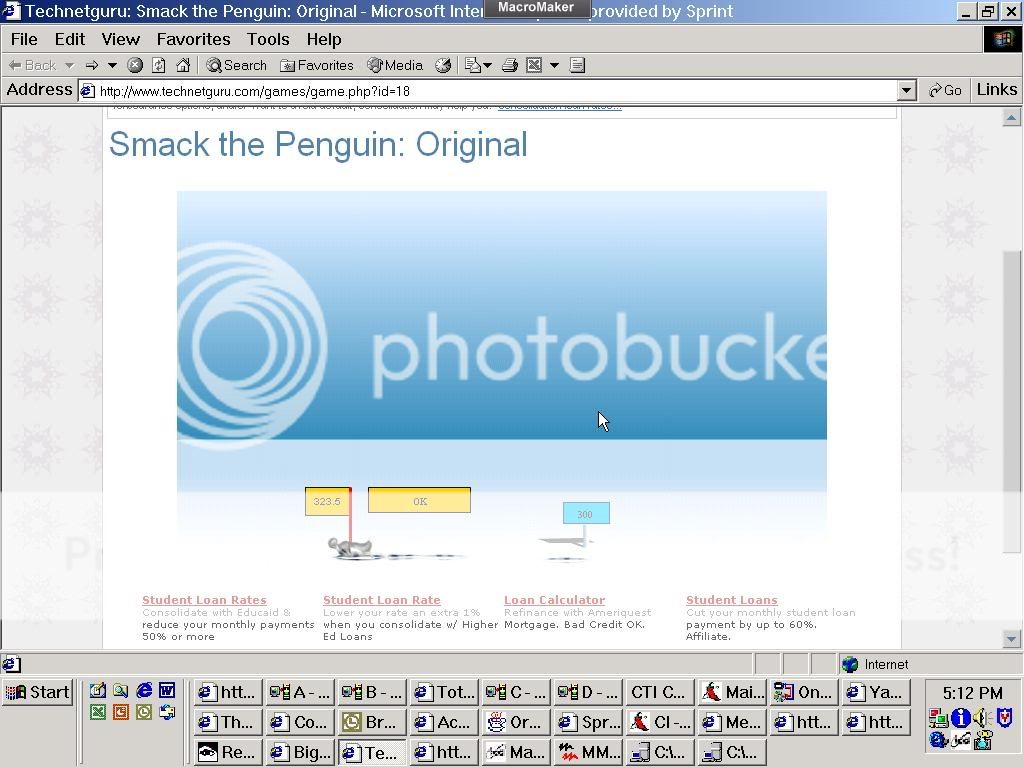Click the Student Loan Rates ad link
Screen dimensions: 1024x768
(x=204, y=600)
